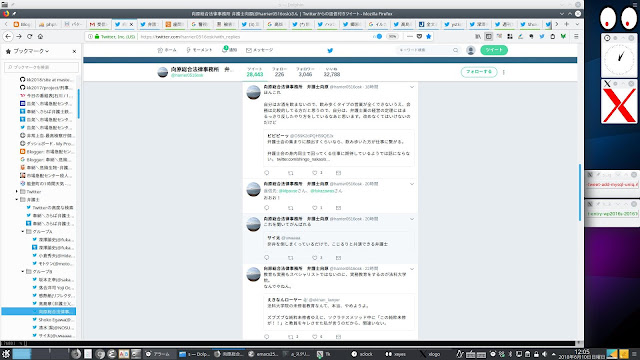The width and height of the screenshot is (640, 360).
Task: Click the bookmarks search field
Action: [41, 67]
